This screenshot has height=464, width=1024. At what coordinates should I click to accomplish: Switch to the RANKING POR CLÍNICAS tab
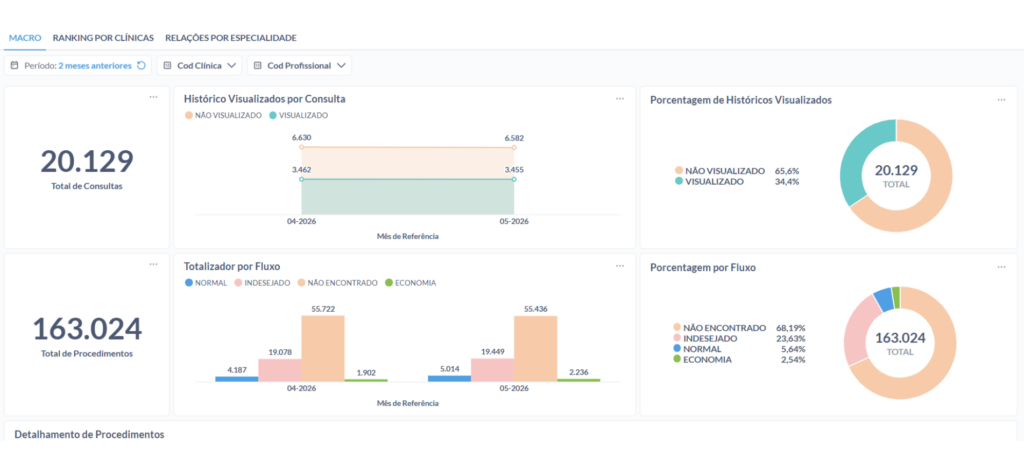[x=103, y=38]
